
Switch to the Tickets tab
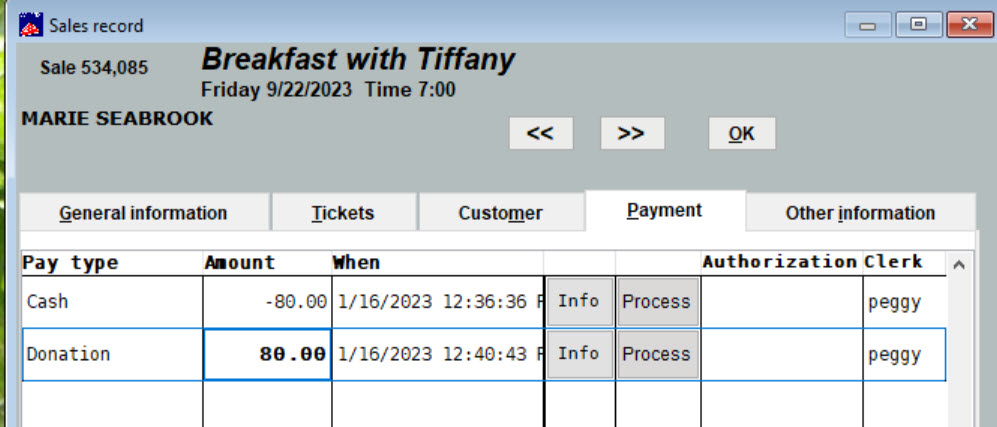pyautogui.click(x=344, y=213)
